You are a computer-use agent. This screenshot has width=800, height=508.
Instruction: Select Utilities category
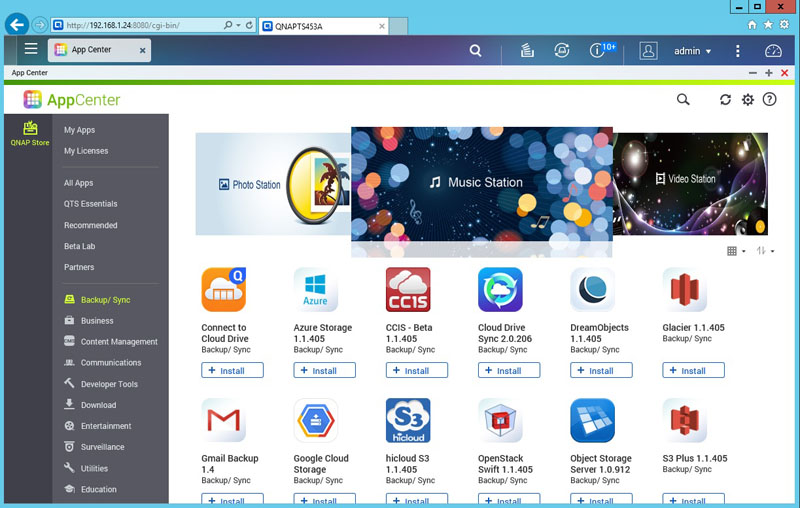tap(86, 468)
